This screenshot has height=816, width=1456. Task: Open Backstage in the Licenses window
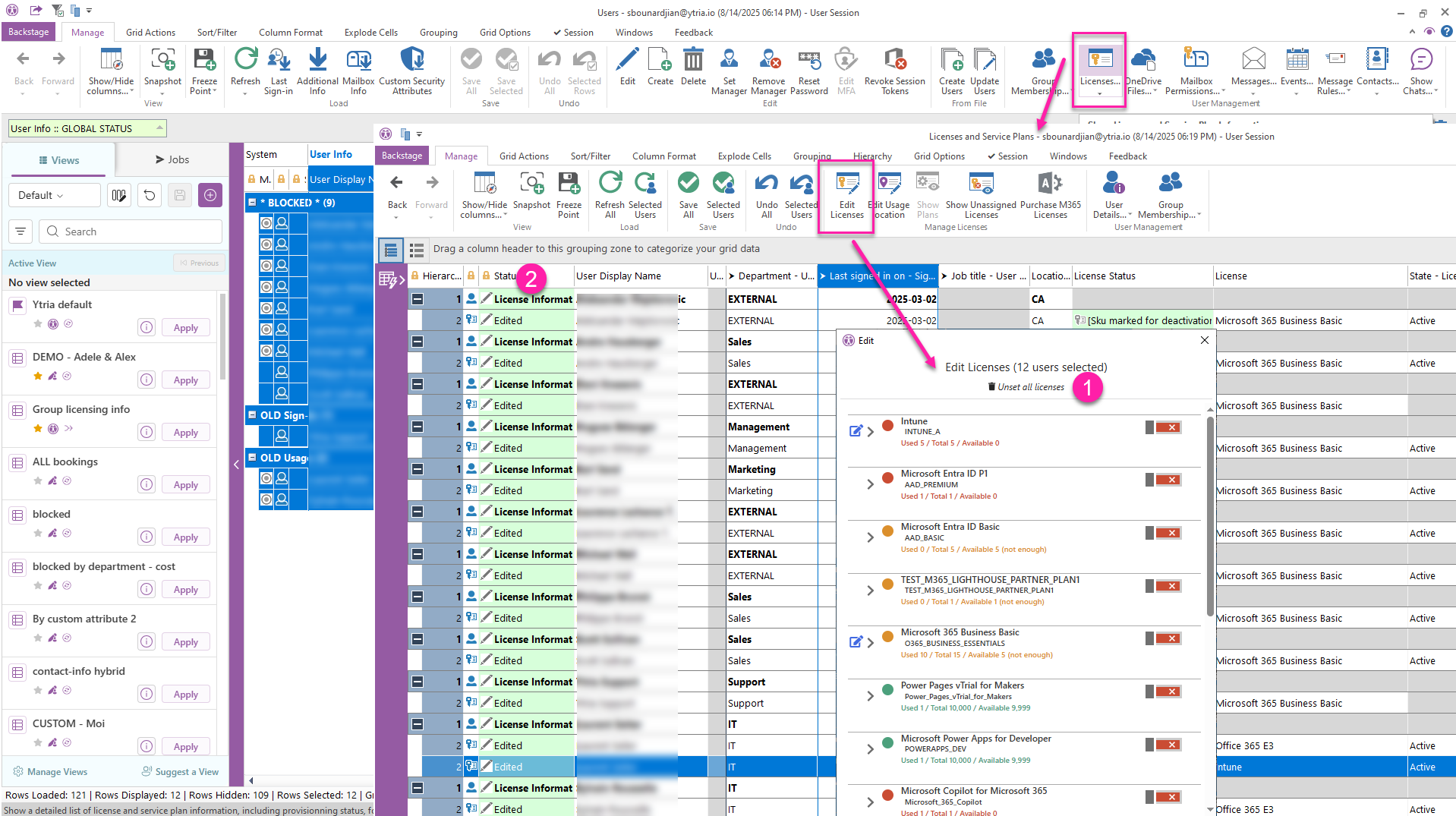tap(402, 156)
